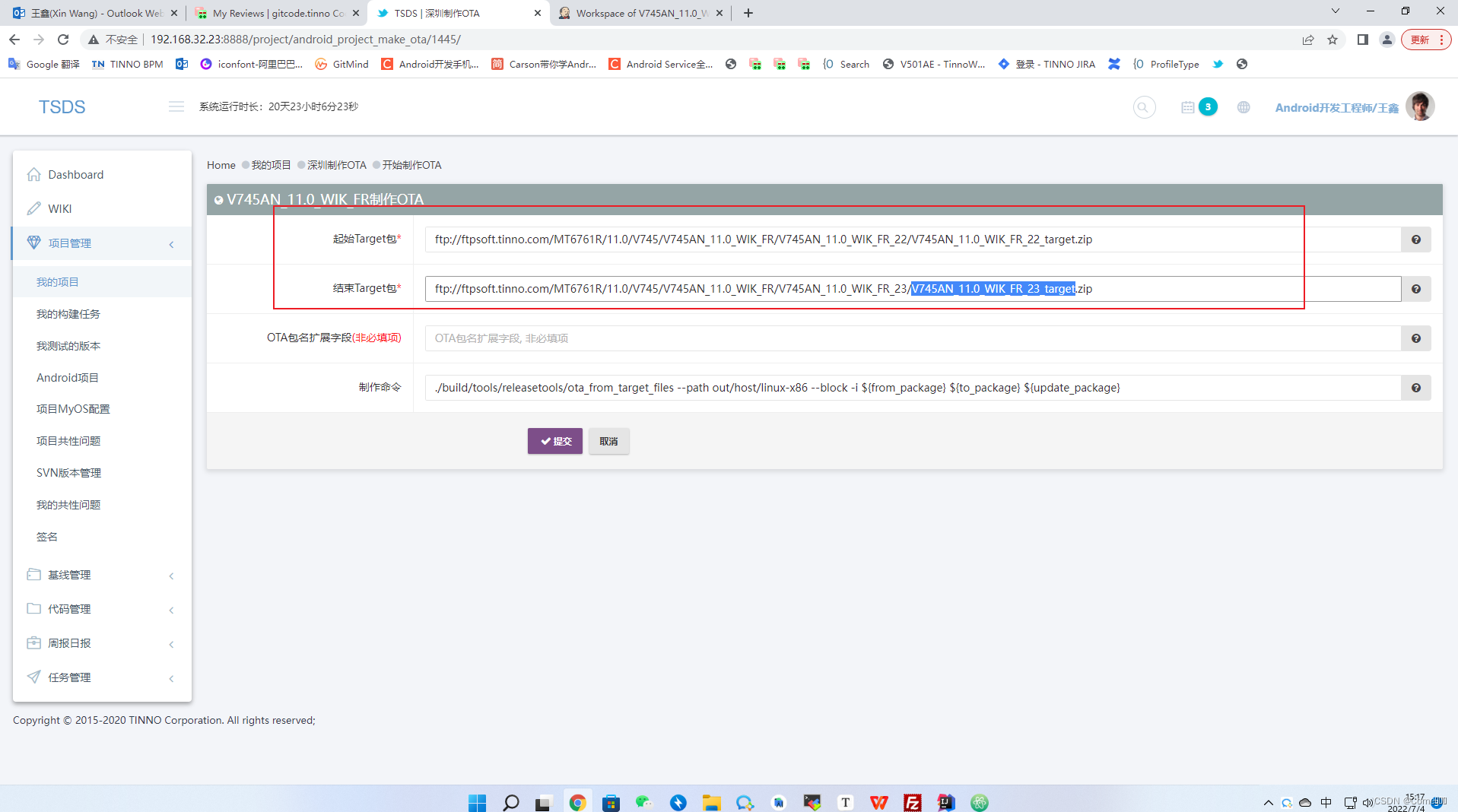The image size is (1458, 812).
Task: Open the browser tab search chevron
Action: (1335, 11)
